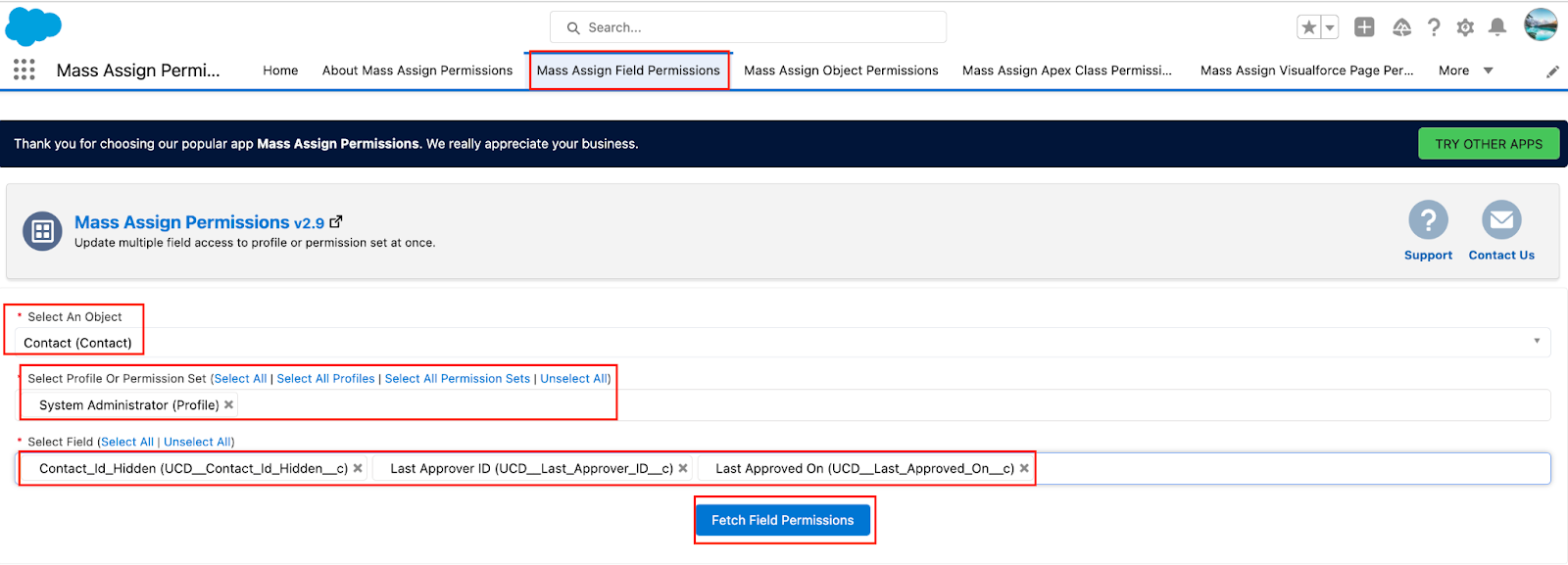1568x565 pixels.
Task: Remove System Administrator (Profile) pill
Action: 229,404
